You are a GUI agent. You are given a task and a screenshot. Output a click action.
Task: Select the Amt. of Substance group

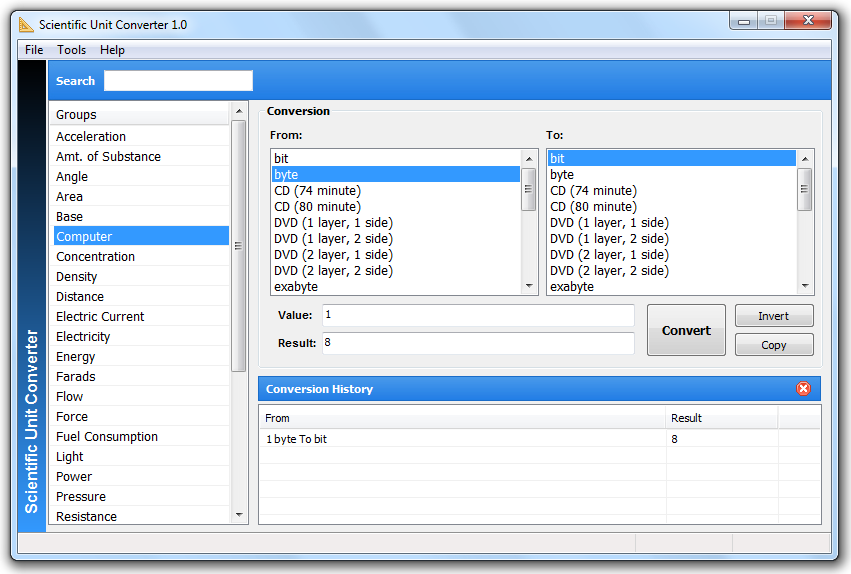click(141, 156)
